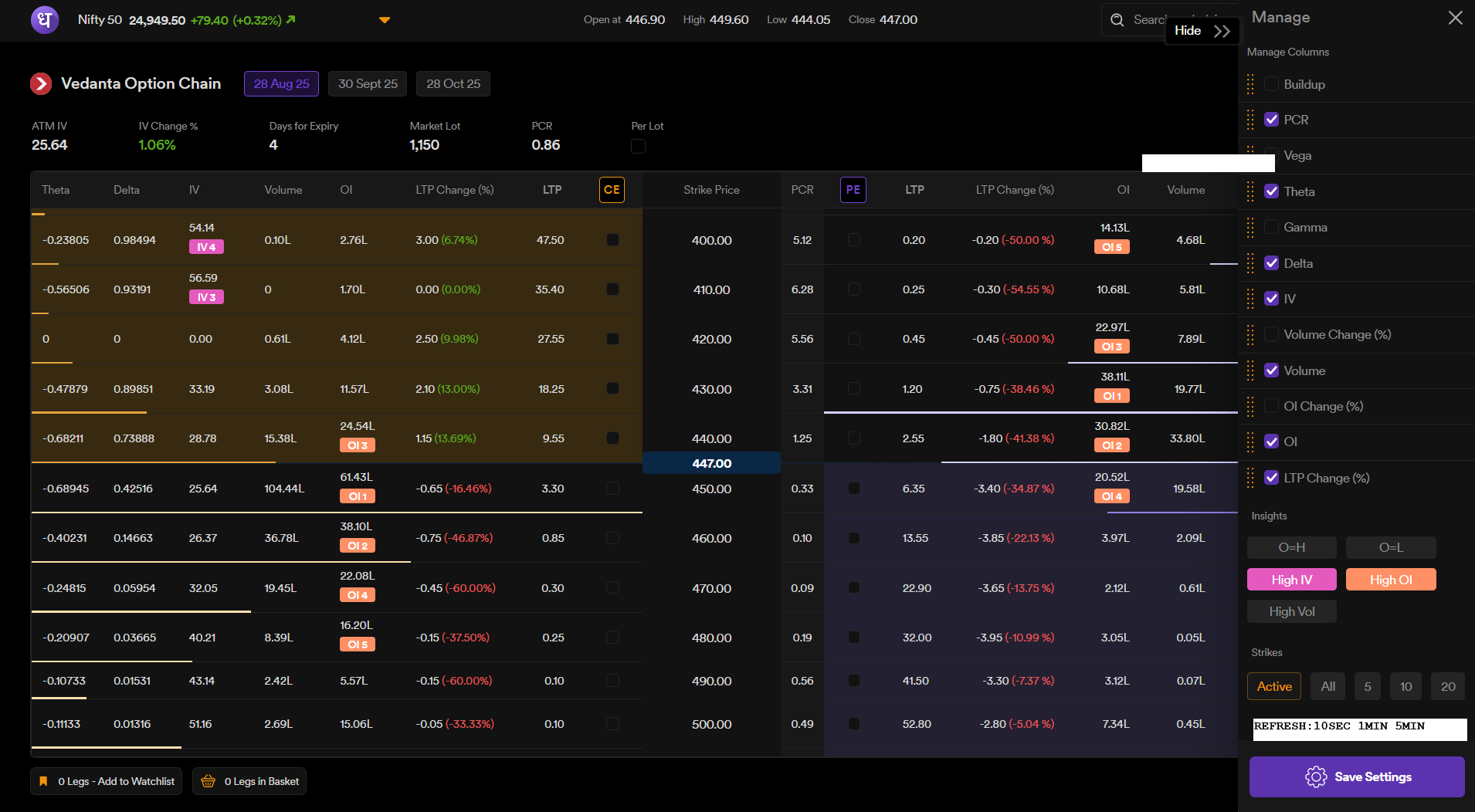Click the CE column badge
This screenshot has width=1475, height=812.
(612, 190)
